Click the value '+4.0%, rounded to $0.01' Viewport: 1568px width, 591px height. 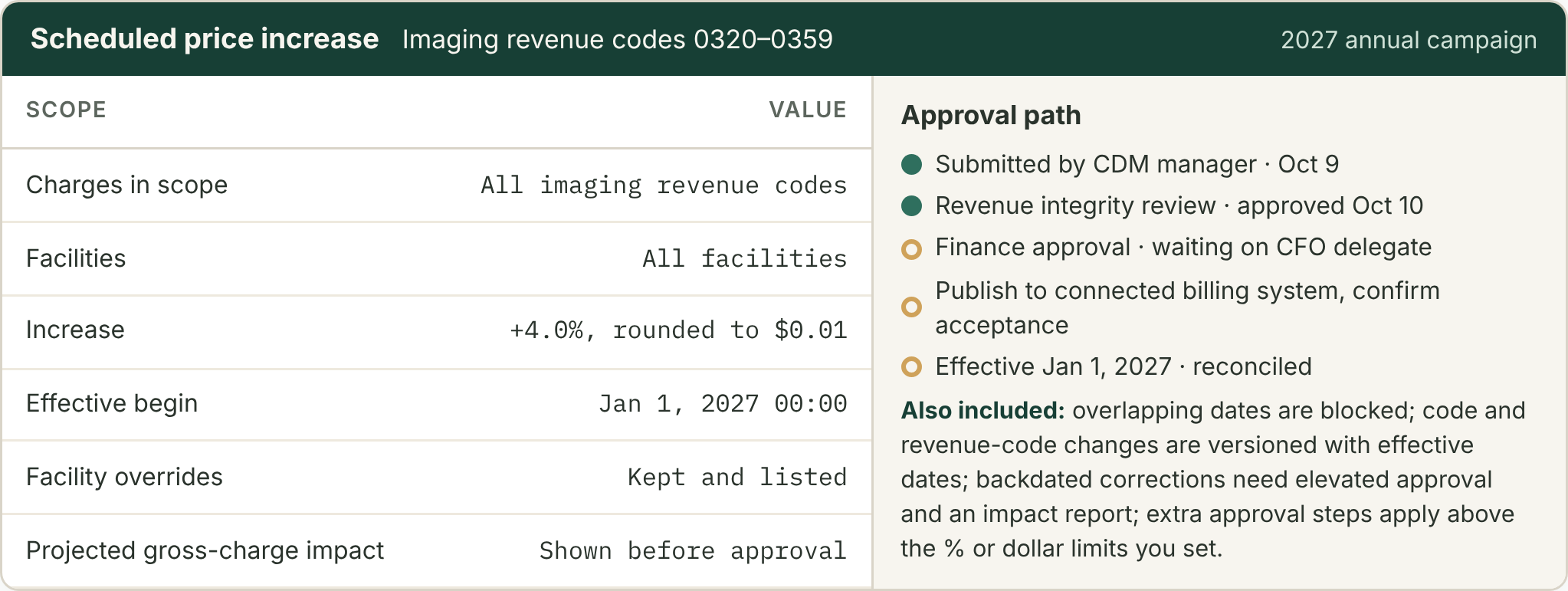678,330
